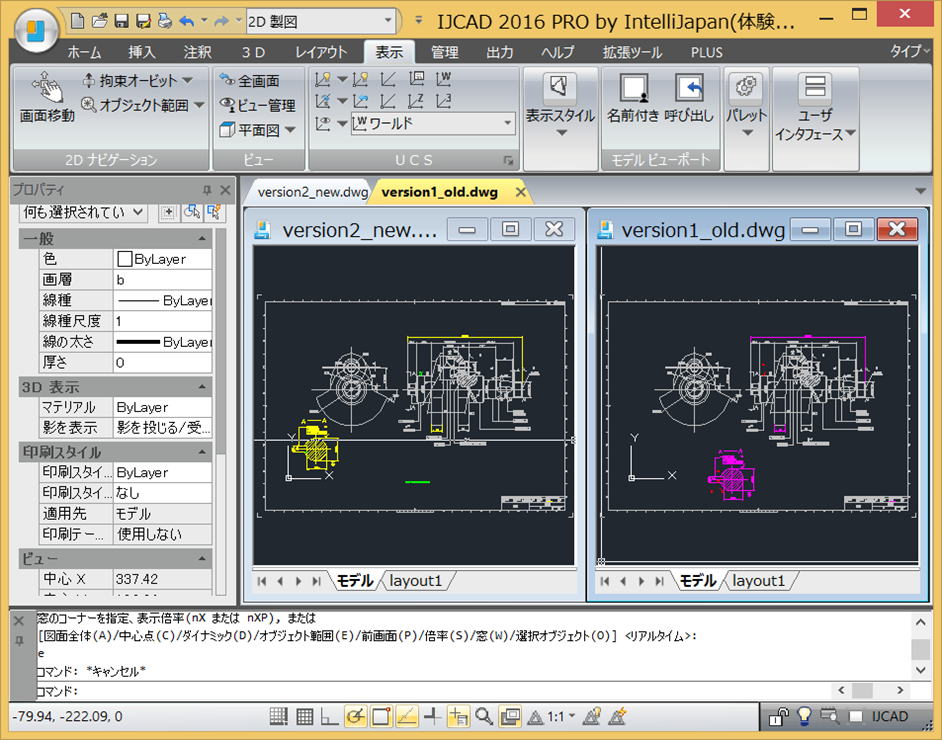Click the light bulb icon in status bar

coord(804,717)
